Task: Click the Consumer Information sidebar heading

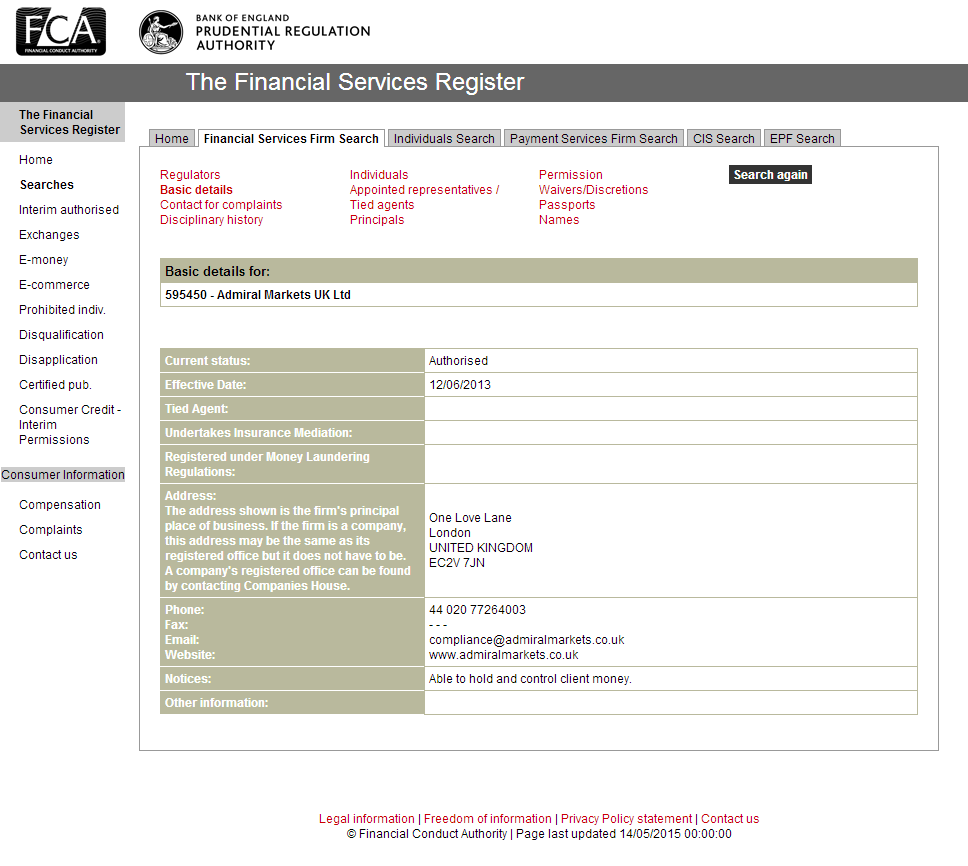Action: (x=62, y=475)
